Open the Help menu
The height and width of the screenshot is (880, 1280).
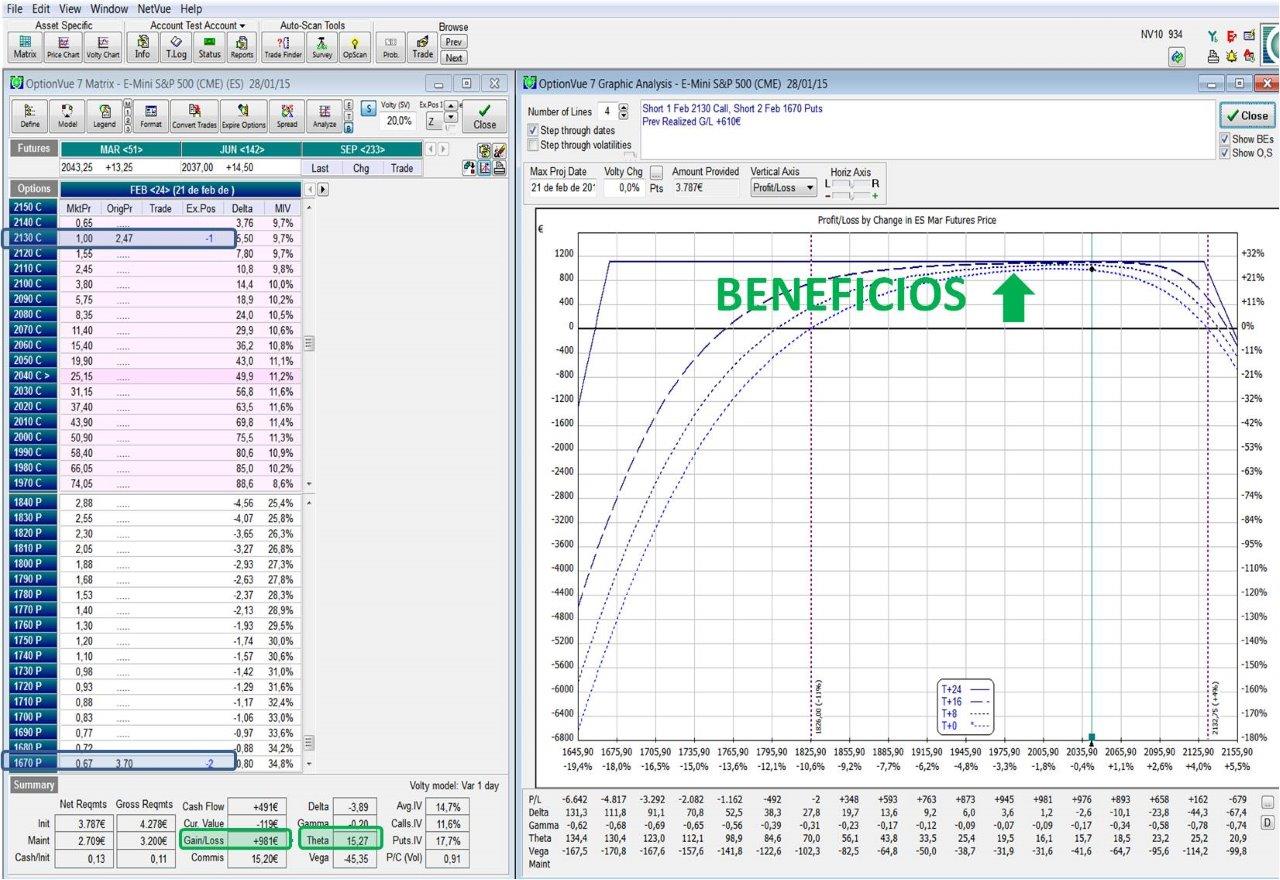tap(191, 8)
